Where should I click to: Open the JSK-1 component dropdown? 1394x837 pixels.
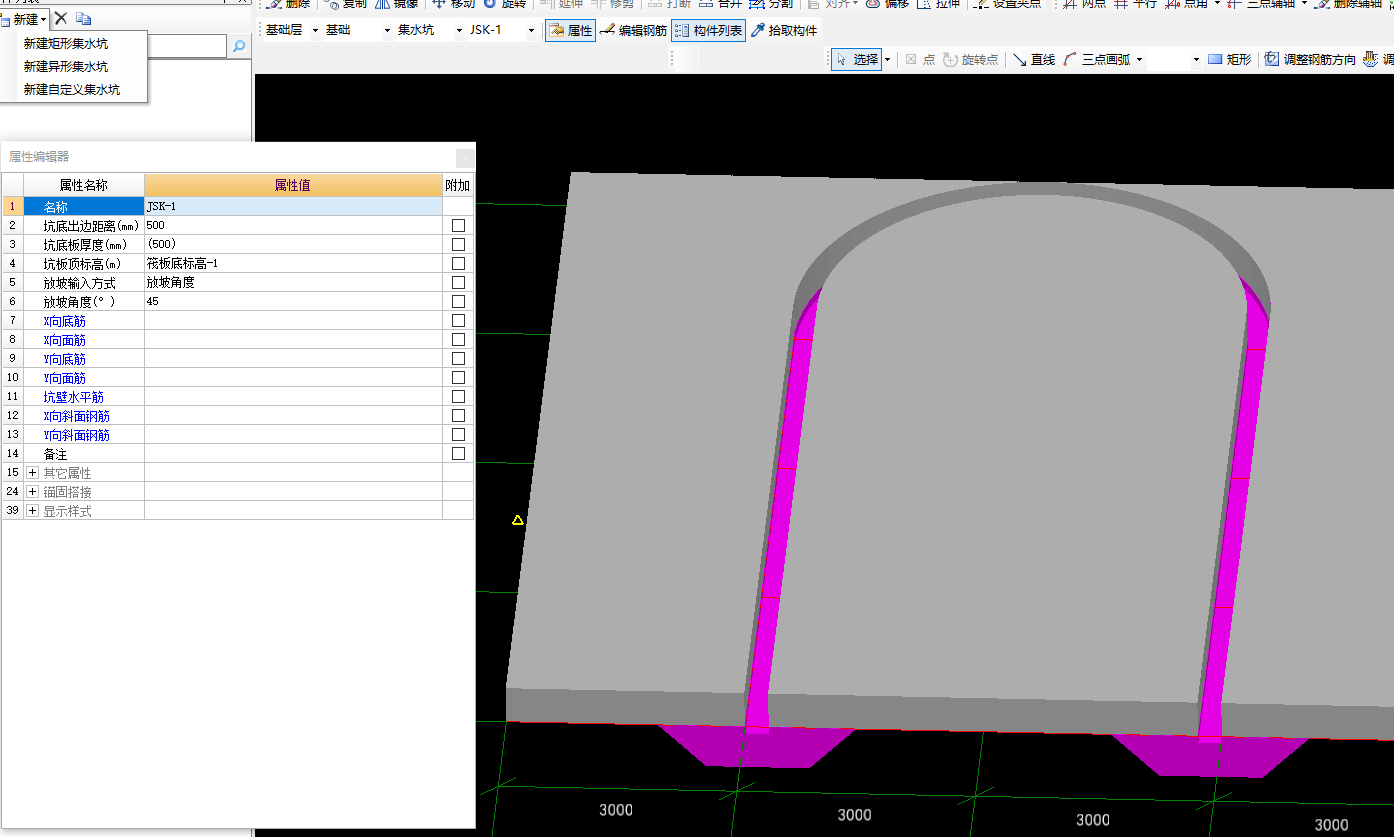530,31
